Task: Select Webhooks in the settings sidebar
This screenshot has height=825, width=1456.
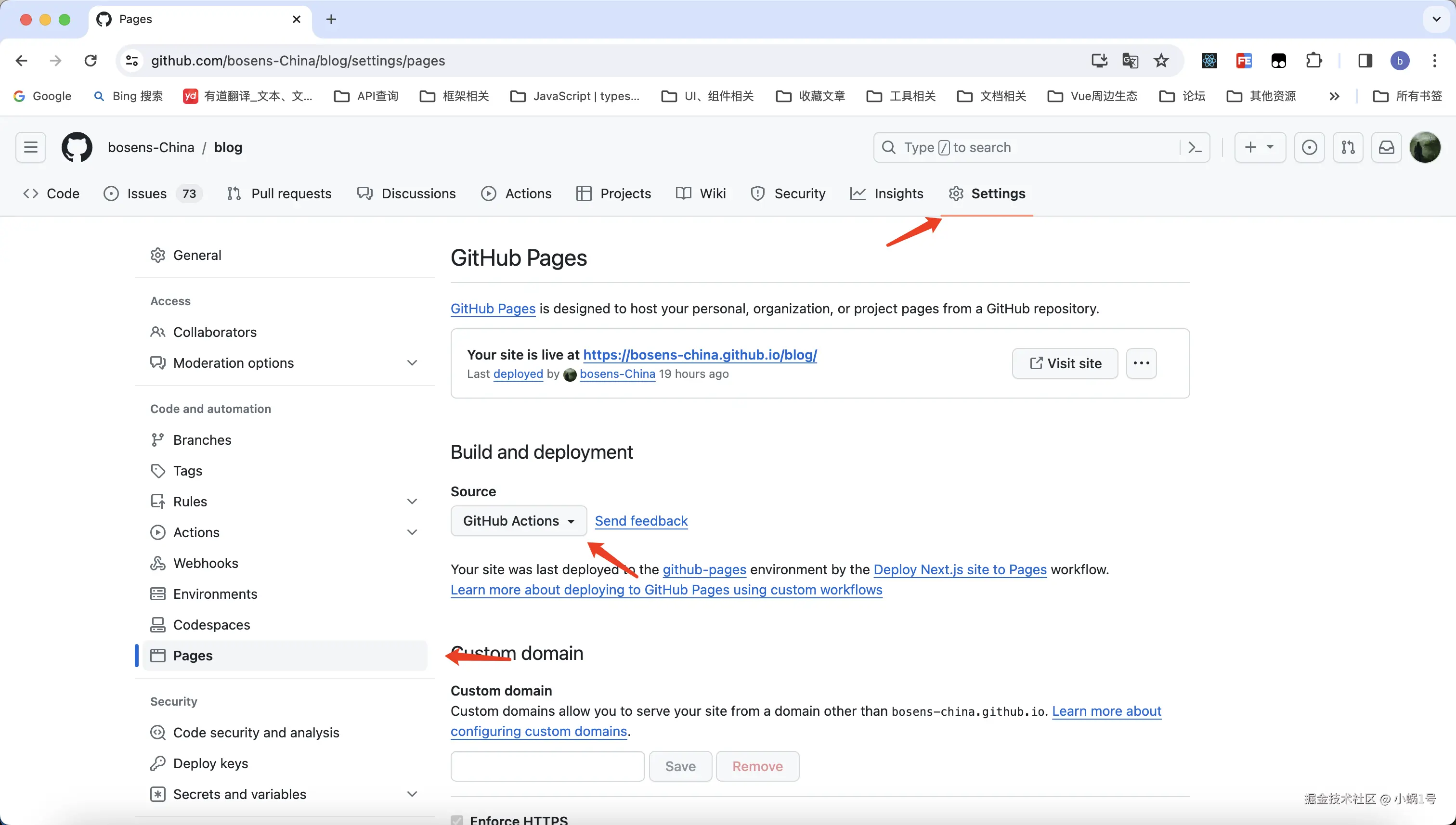Action: click(x=205, y=563)
